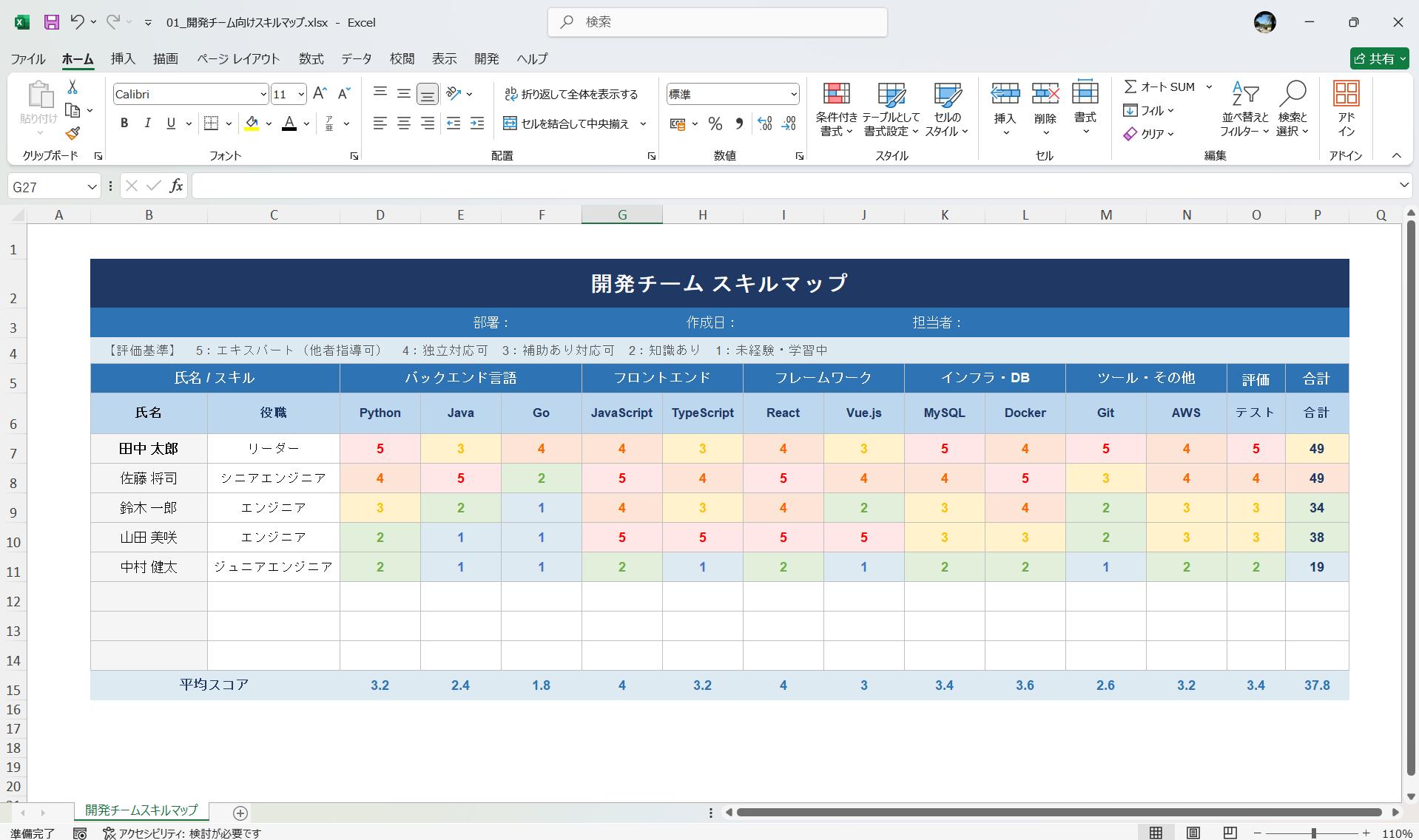Select the 書式のコピー (Format Painter) brush

[72, 133]
